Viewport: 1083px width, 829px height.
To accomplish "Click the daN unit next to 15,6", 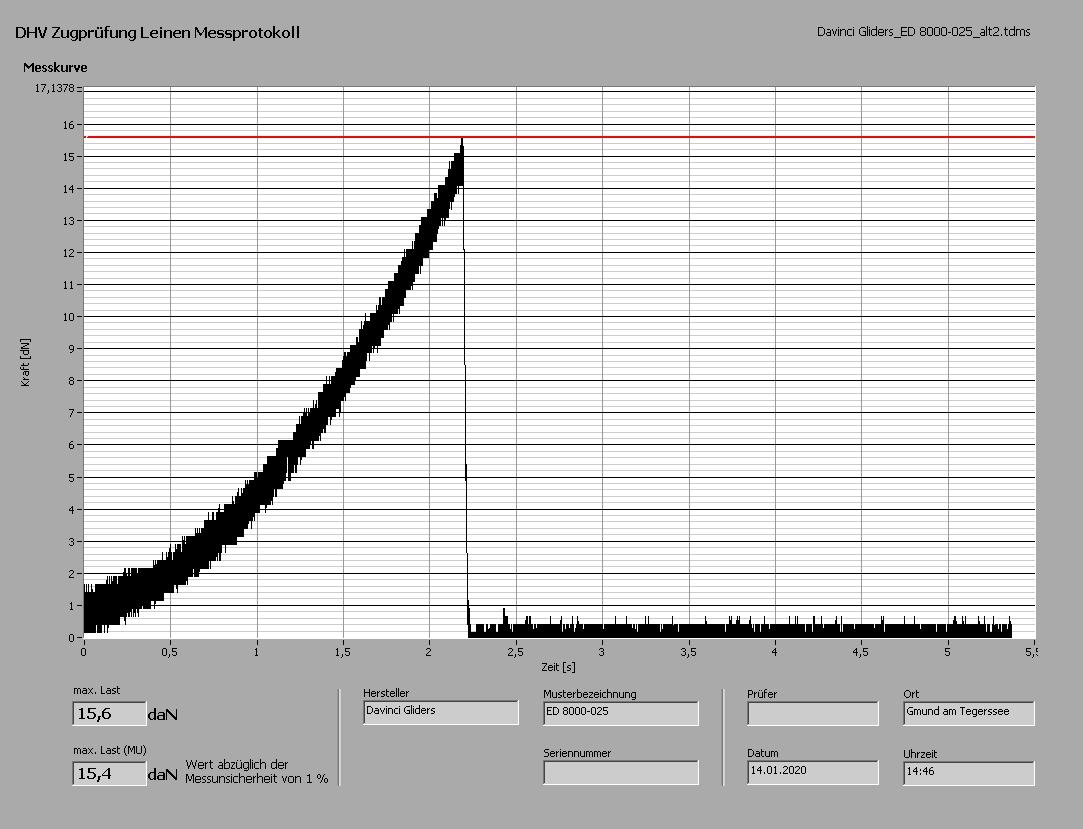I will pos(163,714).
